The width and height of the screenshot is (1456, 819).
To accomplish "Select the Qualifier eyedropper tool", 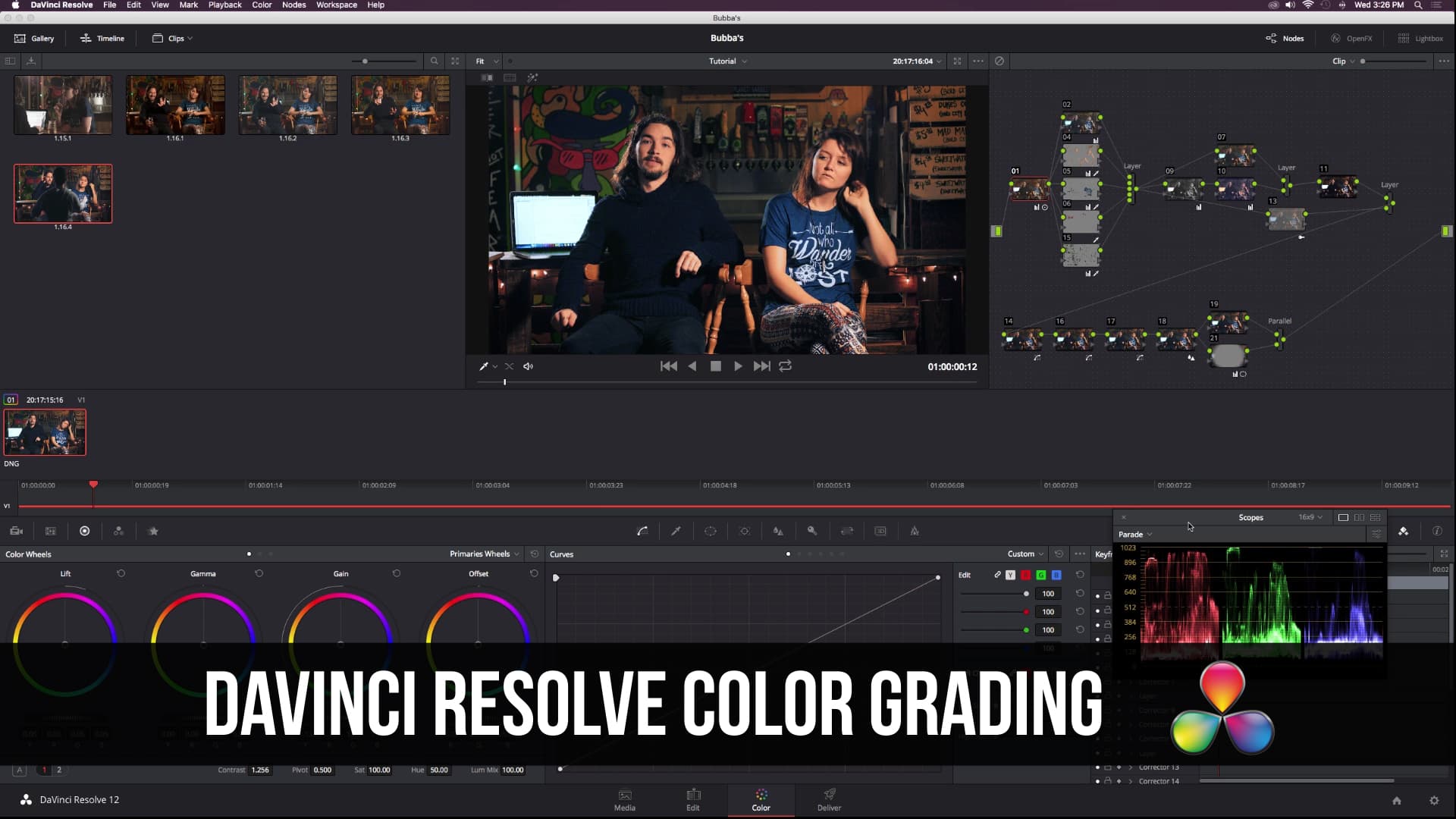I will 676,531.
